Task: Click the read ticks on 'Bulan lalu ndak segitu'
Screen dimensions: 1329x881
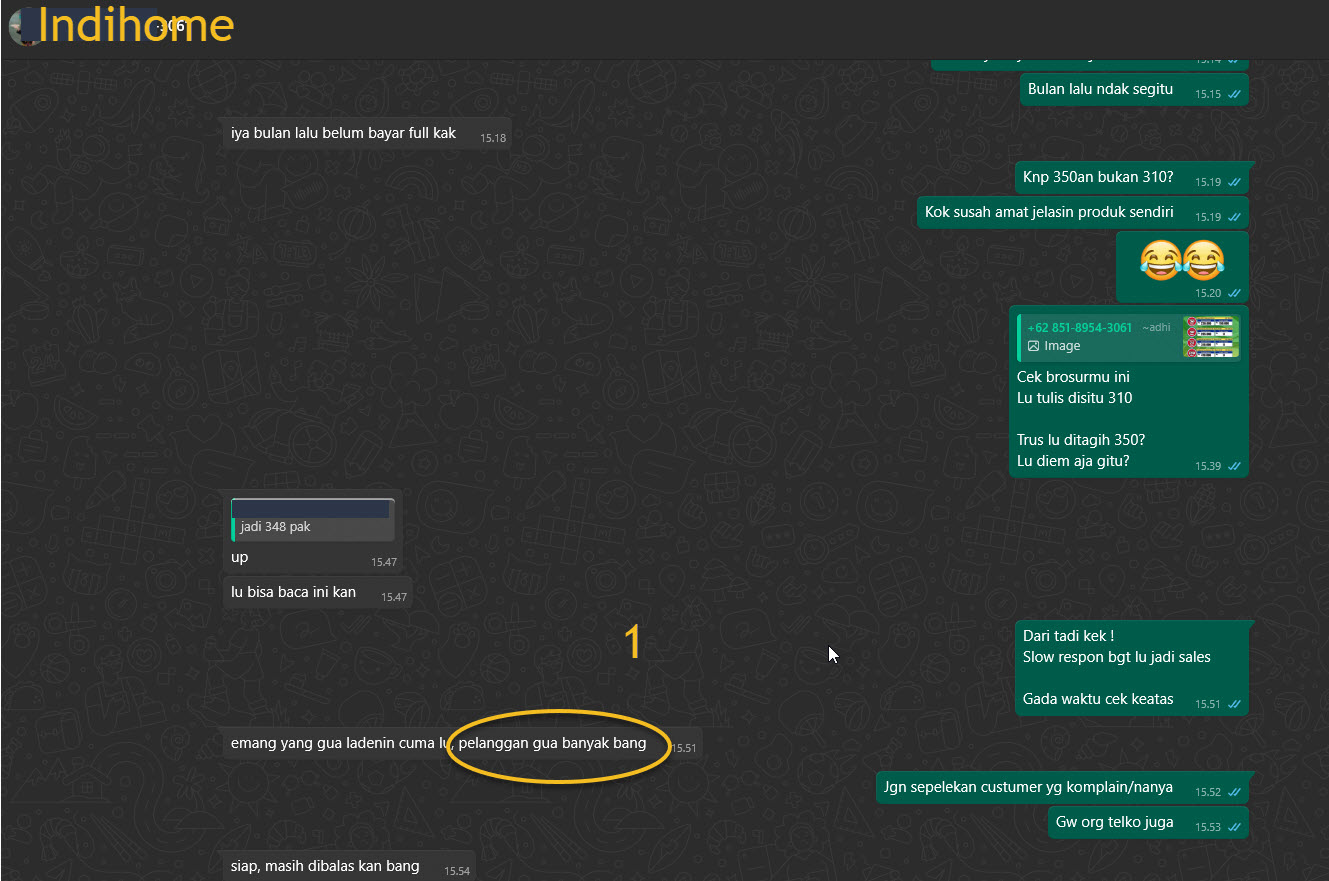Action: (x=1234, y=93)
